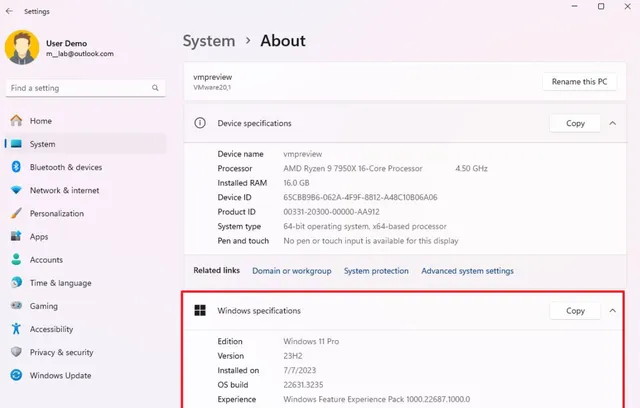Click the System type value text

coord(365,226)
